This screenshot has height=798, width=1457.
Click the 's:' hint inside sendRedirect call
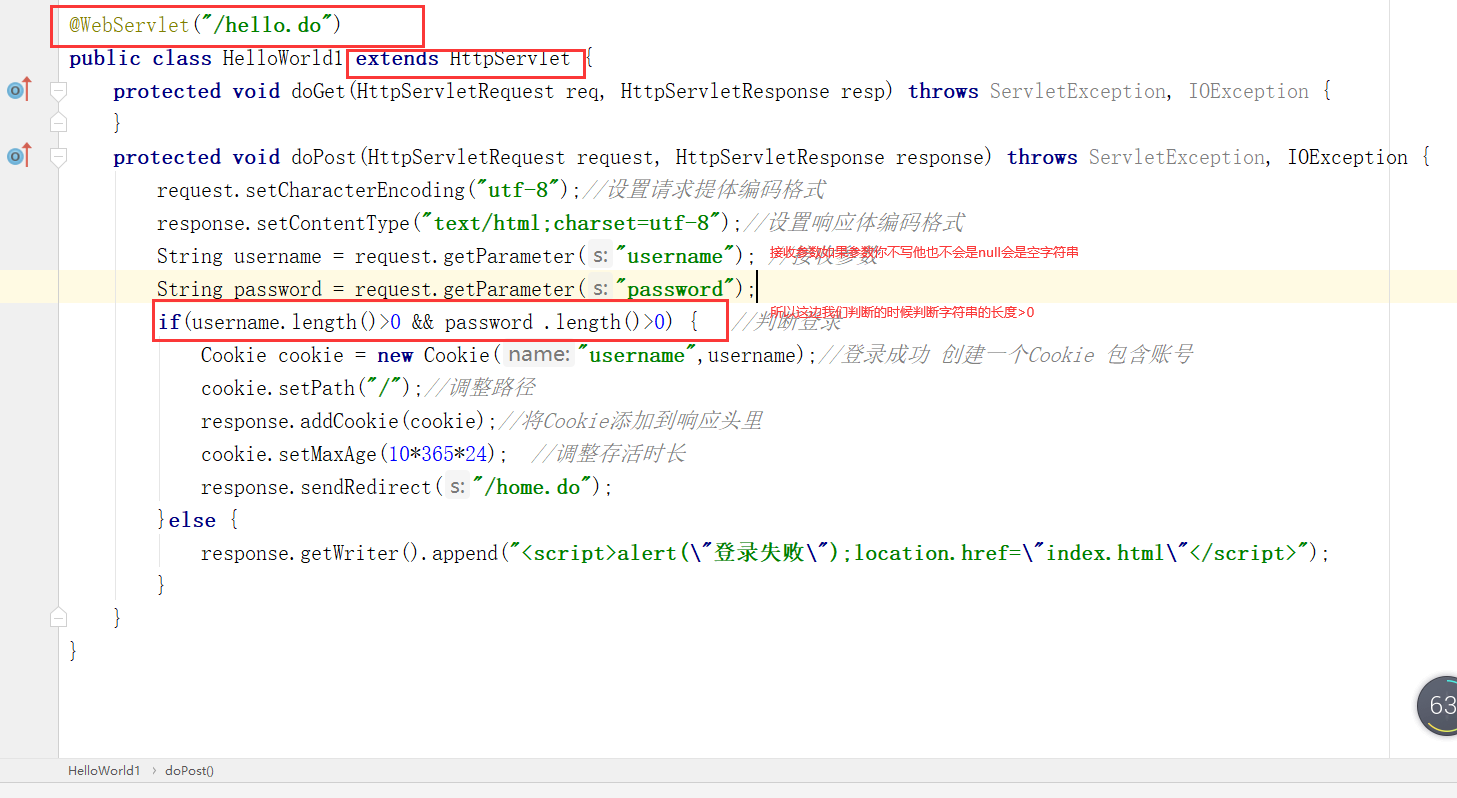456,486
